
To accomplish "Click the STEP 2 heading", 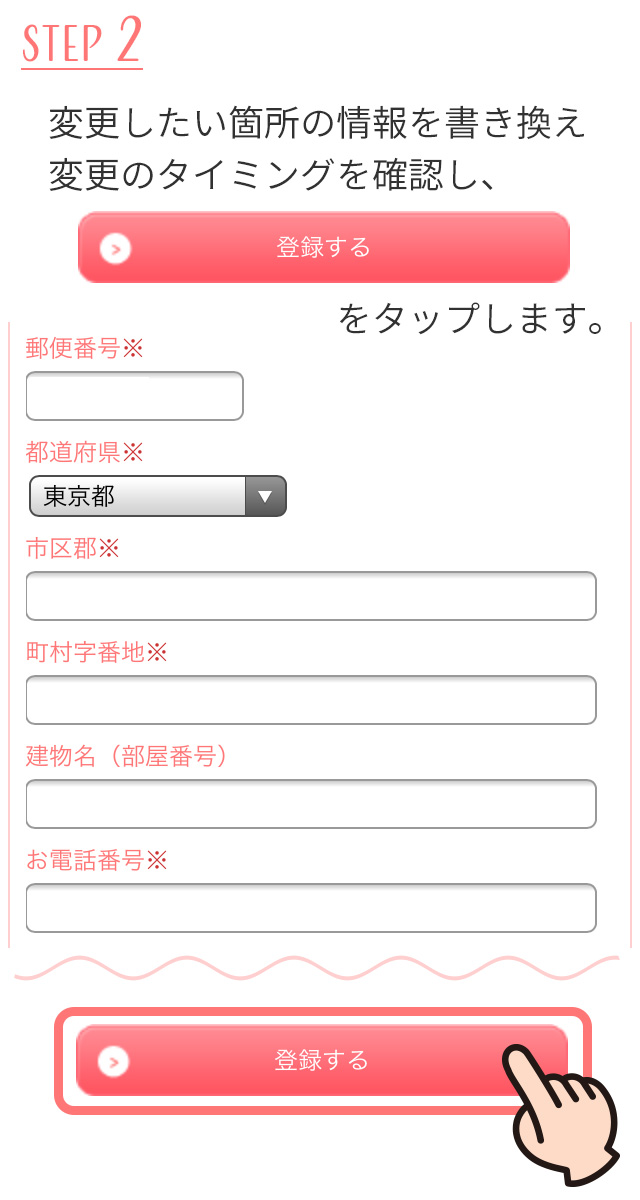I will (x=82, y=43).
